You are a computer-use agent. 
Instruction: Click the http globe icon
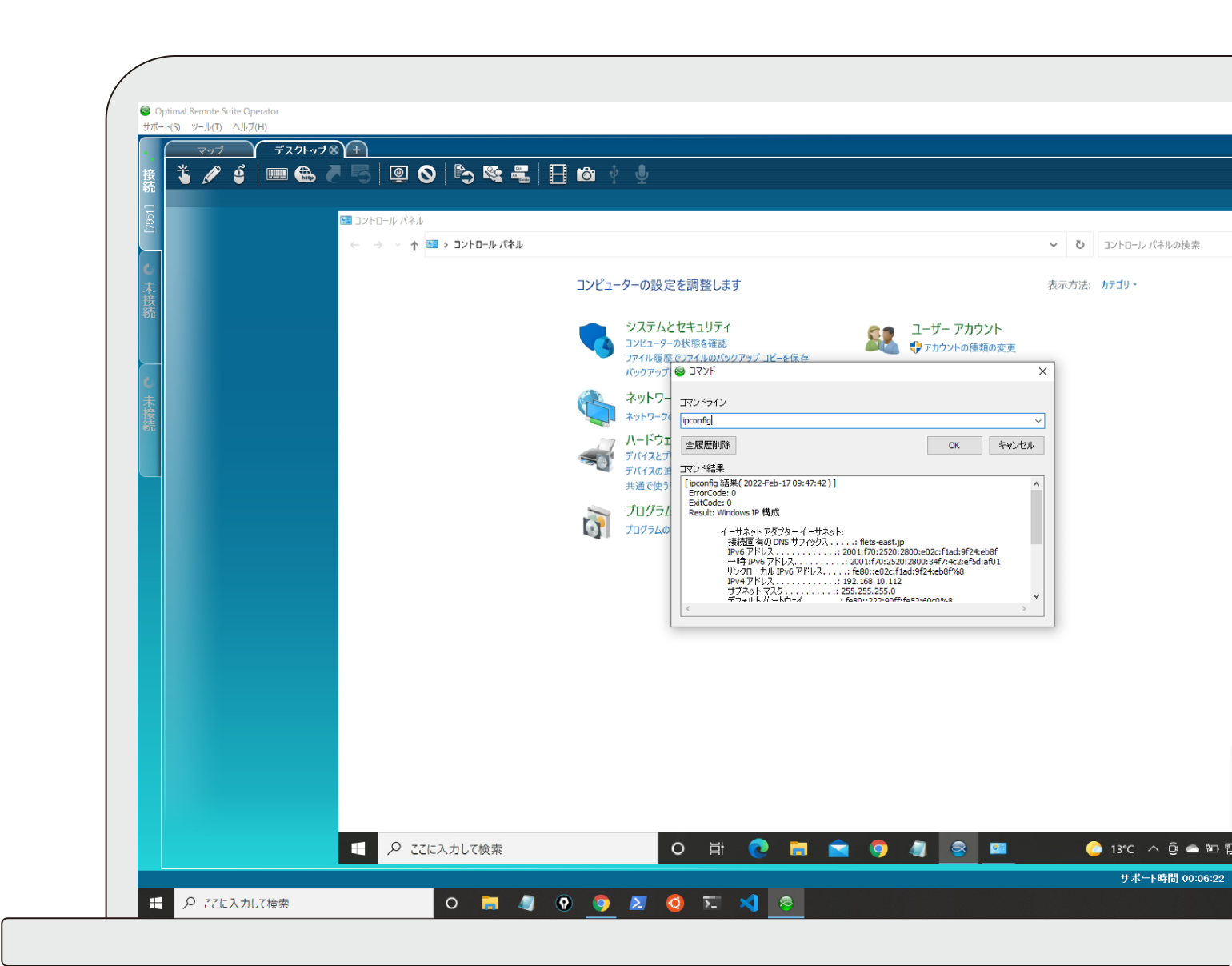tap(305, 174)
